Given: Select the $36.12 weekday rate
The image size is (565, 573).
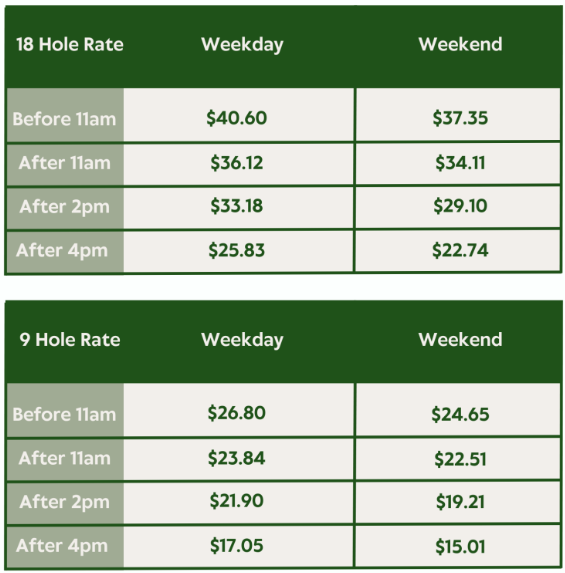Looking at the screenshot, I should tap(237, 163).
